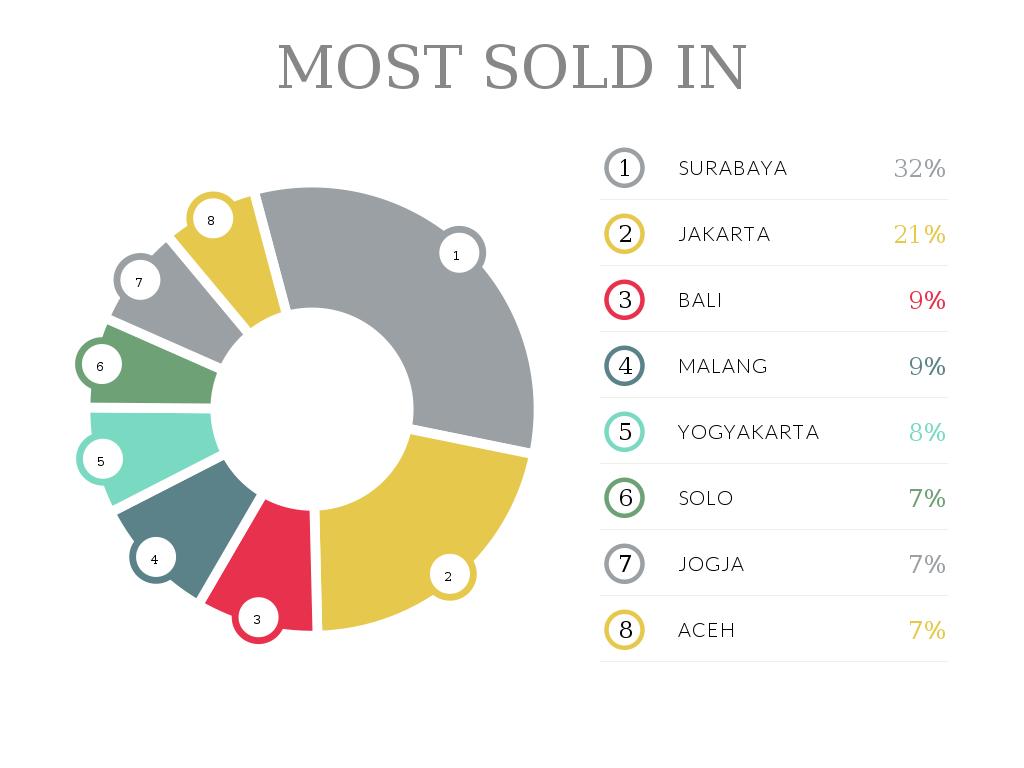
Task: Click the MOST SOLD IN title
Action: (512, 67)
